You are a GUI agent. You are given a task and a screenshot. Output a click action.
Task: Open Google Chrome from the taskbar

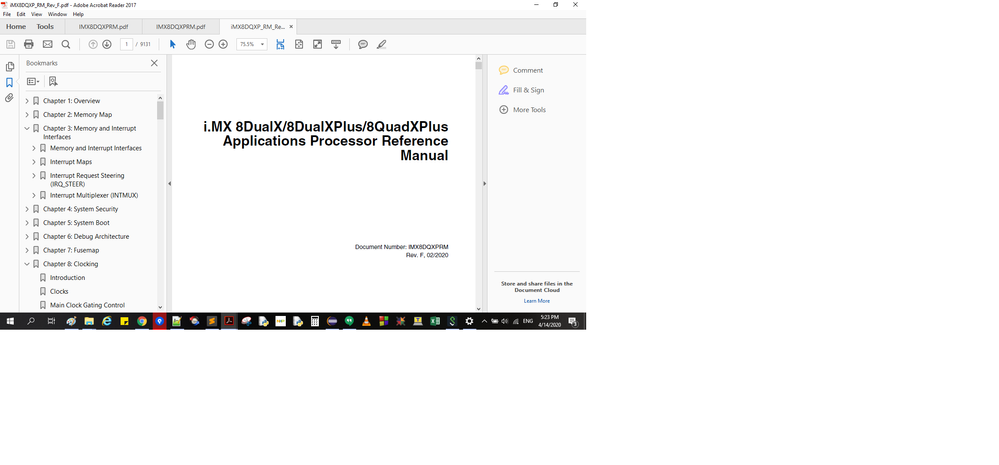tap(142, 321)
